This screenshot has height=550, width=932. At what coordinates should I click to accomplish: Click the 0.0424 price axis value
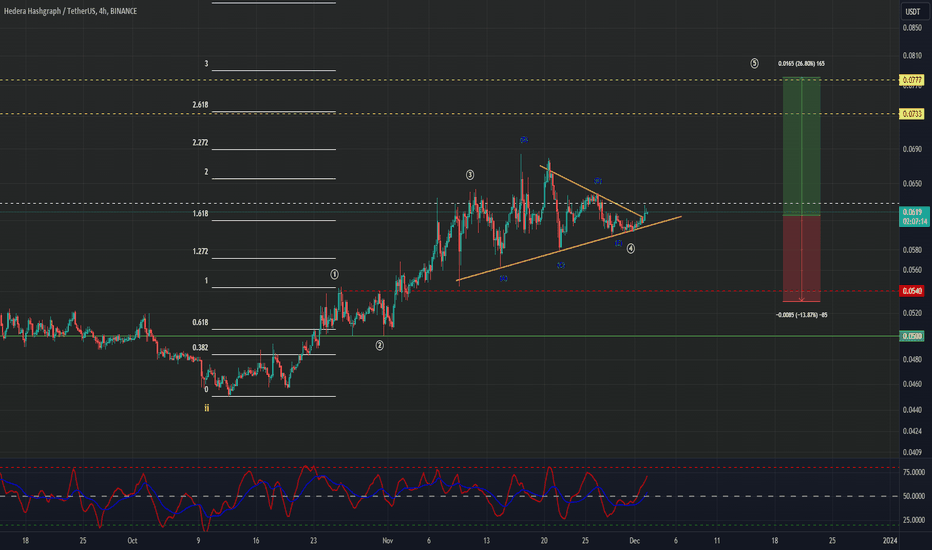[912, 431]
